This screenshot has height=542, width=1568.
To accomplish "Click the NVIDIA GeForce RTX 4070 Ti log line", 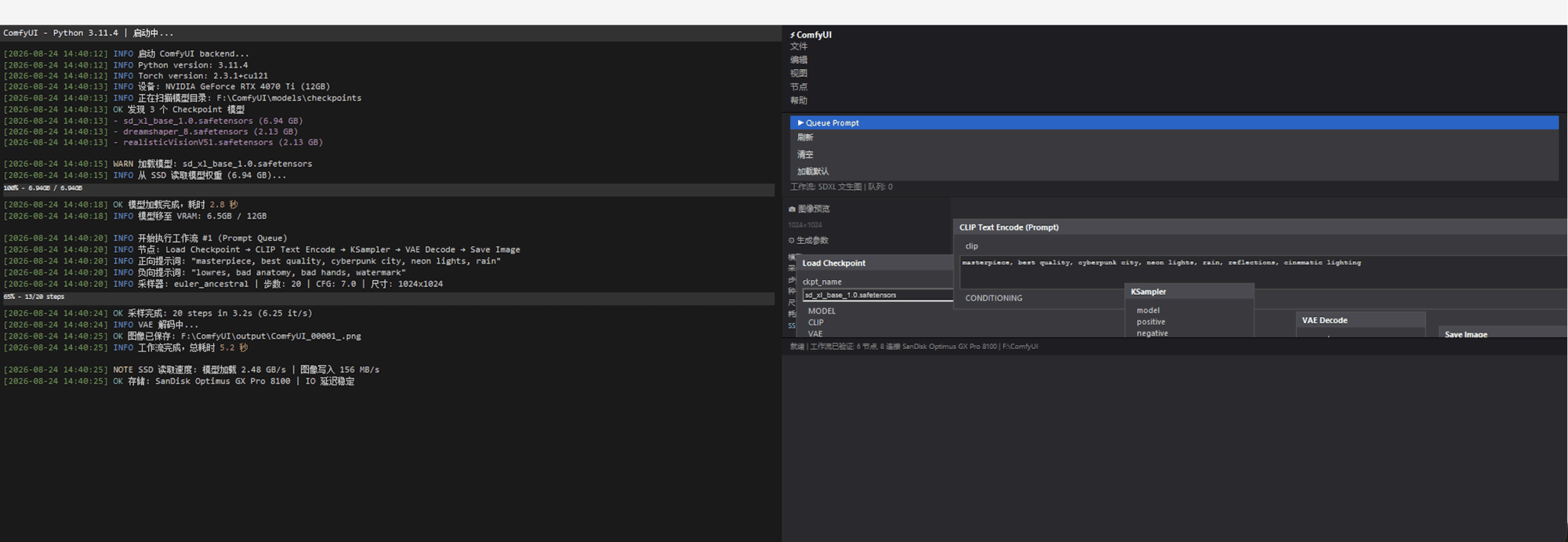I will pos(166,87).
